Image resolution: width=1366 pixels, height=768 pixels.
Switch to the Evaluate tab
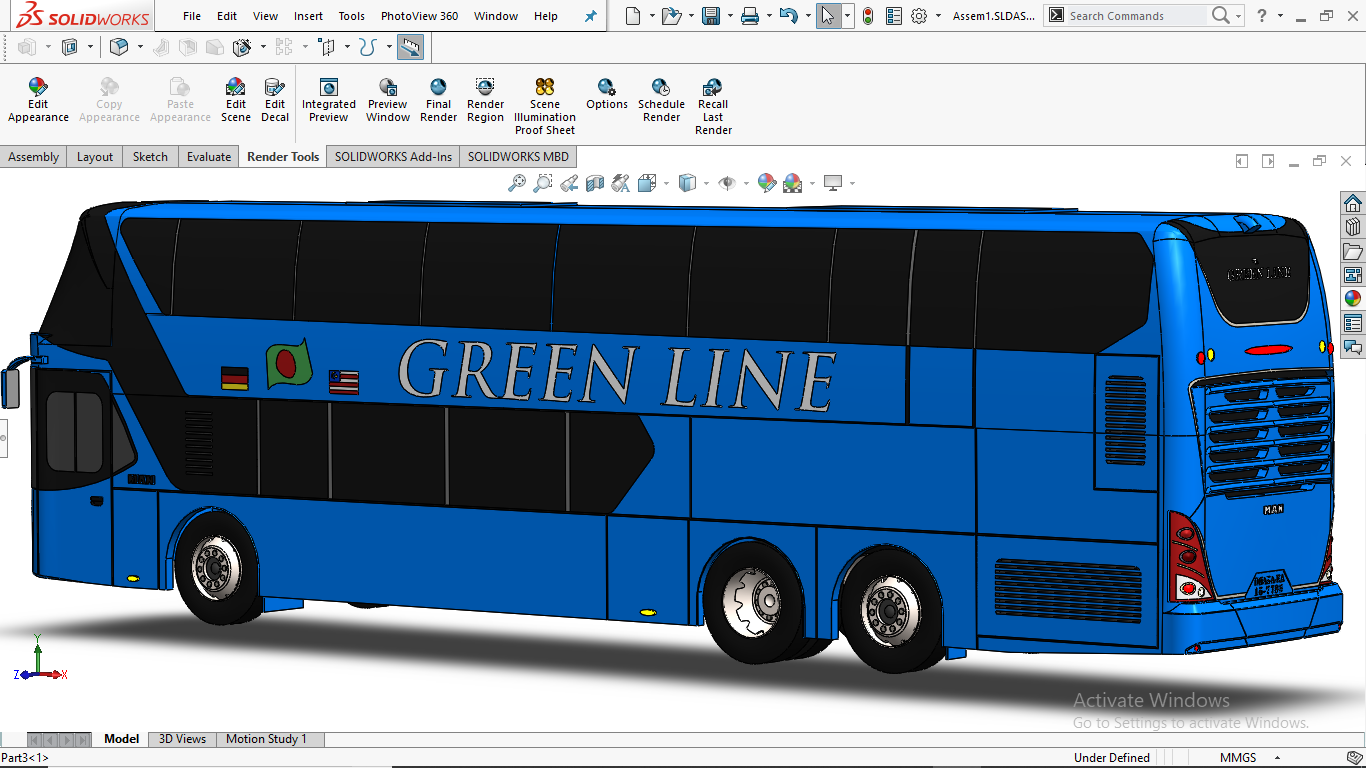(x=209, y=156)
